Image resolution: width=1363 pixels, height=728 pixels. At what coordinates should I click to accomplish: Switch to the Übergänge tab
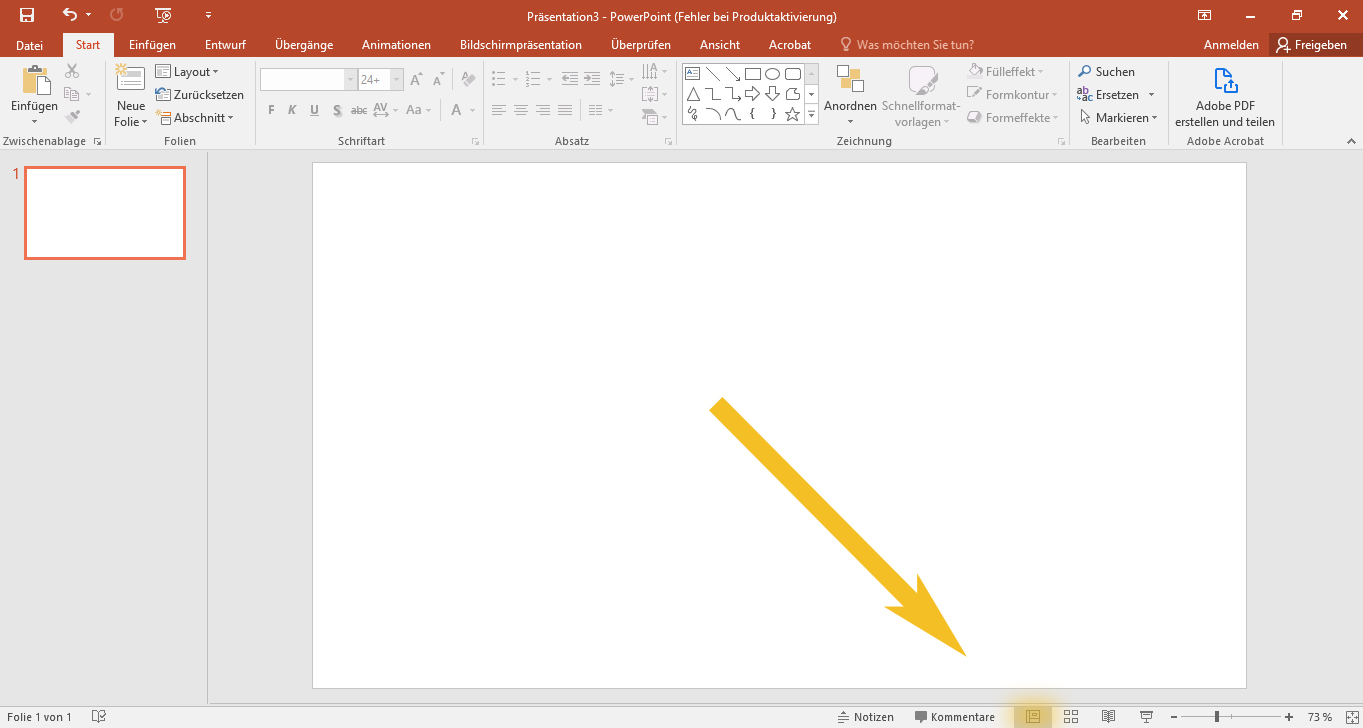tap(304, 45)
